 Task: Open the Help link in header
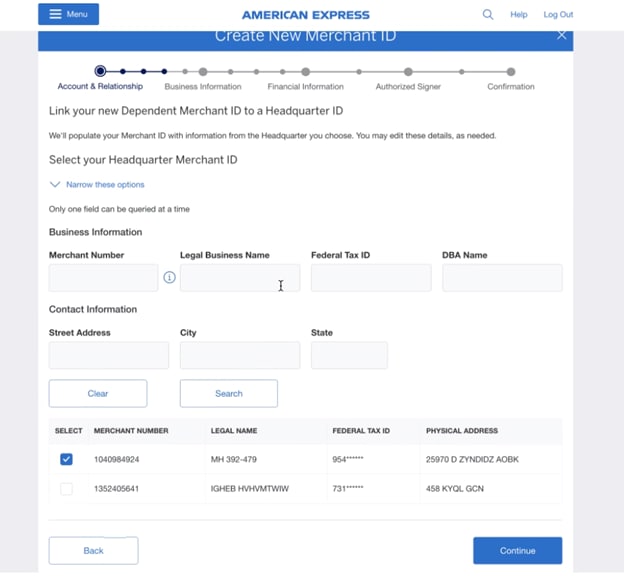coord(518,15)
